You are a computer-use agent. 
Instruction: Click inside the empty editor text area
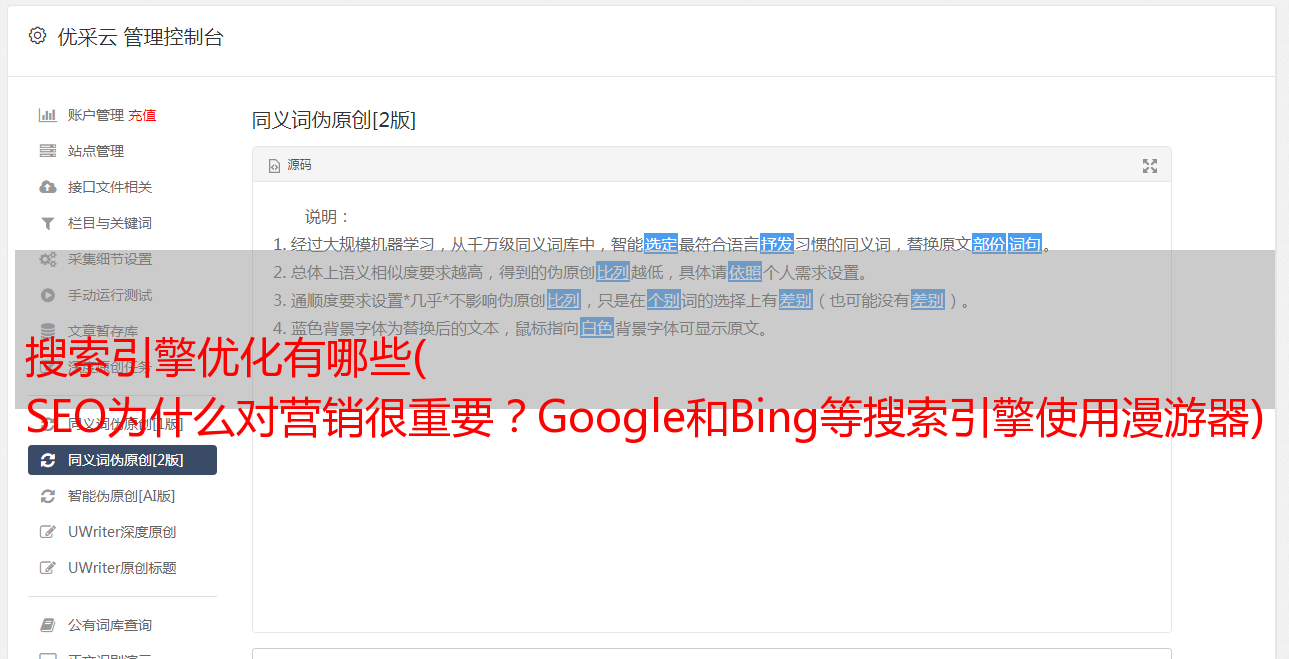pos(711,500)
